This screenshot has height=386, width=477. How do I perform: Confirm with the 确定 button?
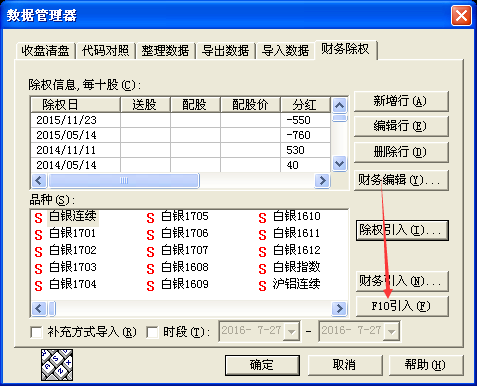262,365
